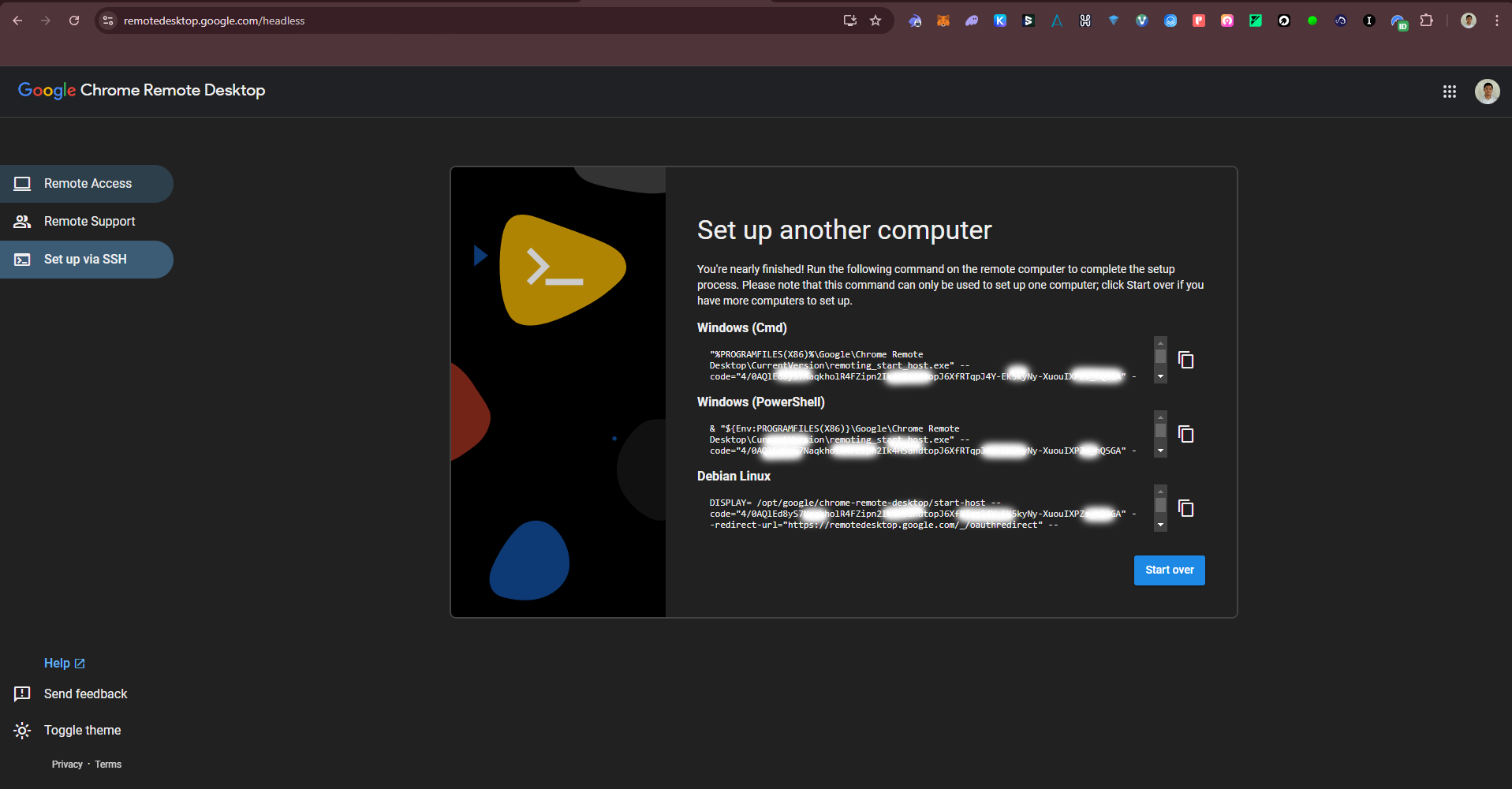Go back in browser
This screenshot has height=789, width=1512.
tap(17, 21)
